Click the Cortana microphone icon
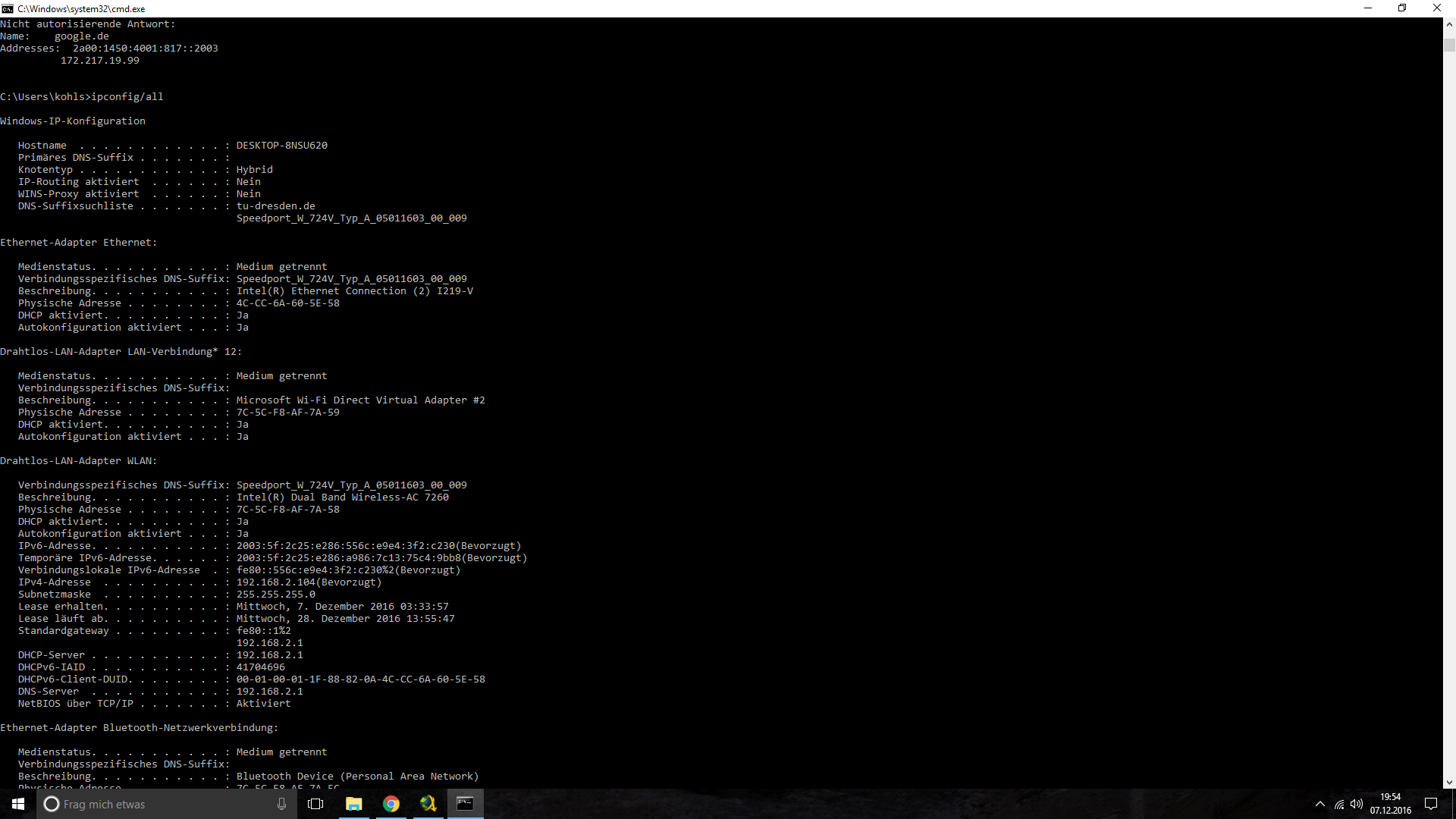 coord(281,804)
